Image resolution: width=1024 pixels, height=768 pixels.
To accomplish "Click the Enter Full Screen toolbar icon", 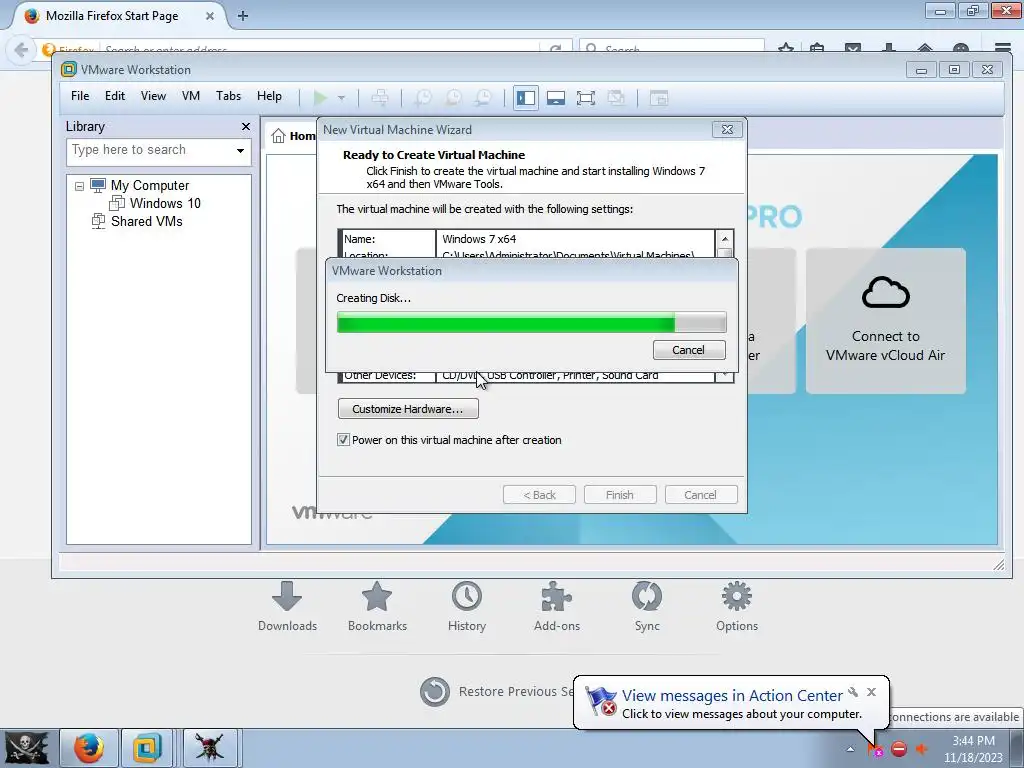I will point(586,98).
